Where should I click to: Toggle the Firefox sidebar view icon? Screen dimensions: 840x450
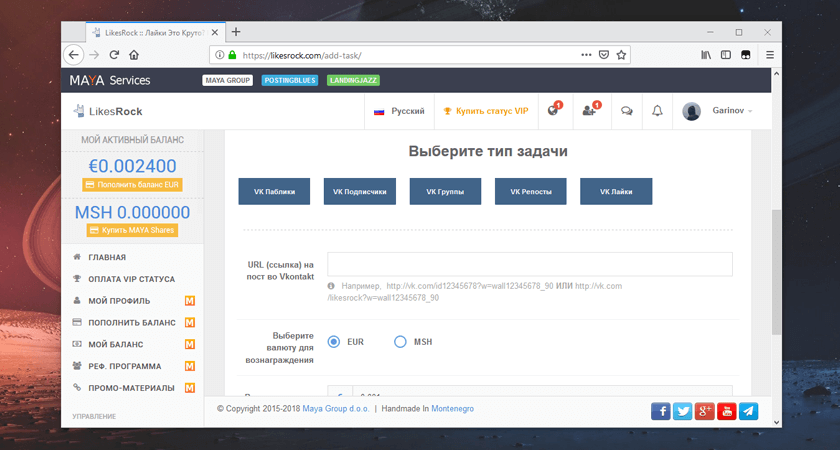725,55
